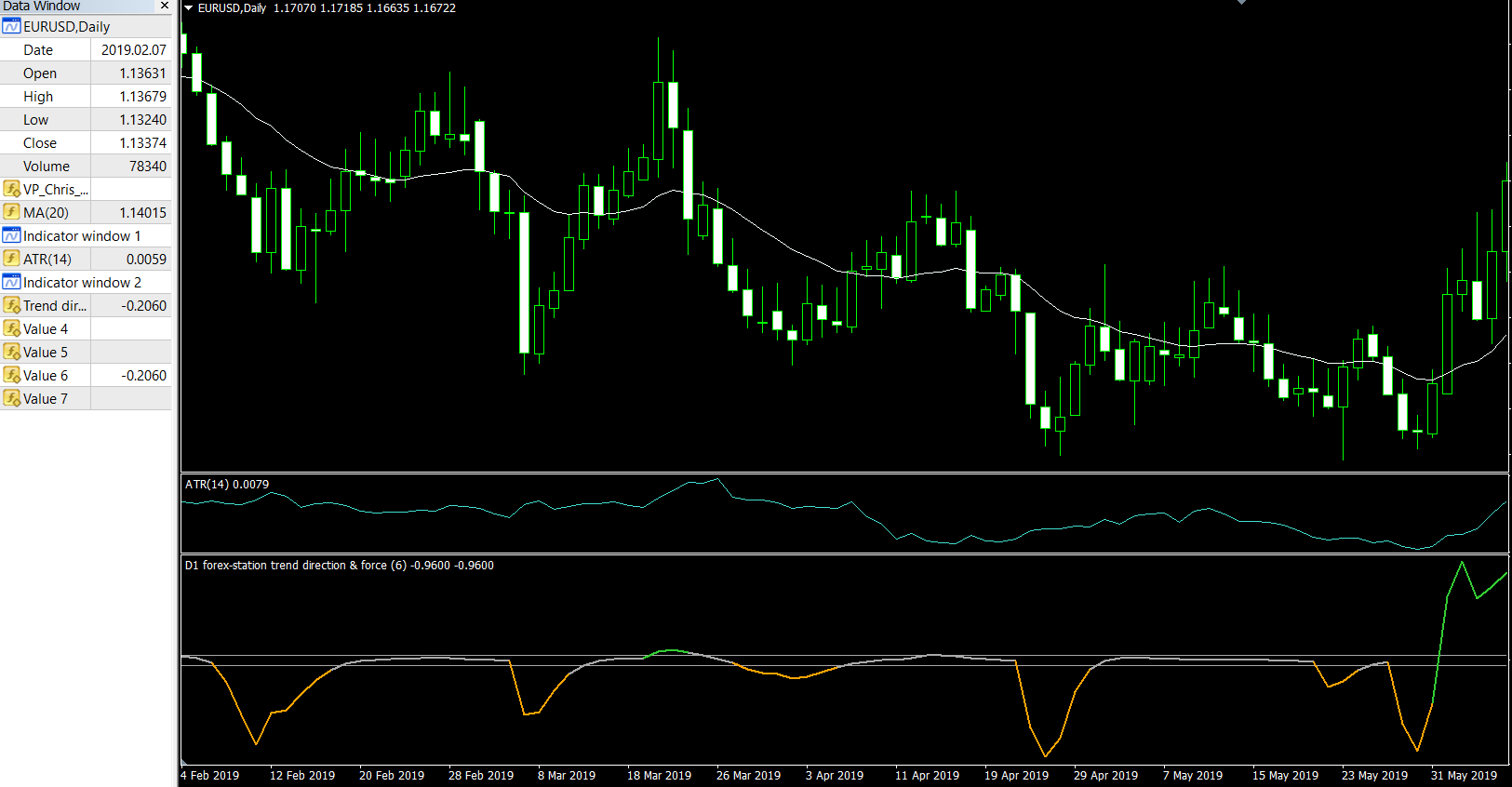Viewport: 1512px width, 787px height.
Task: Click the ATR(14) indicator icon
Action: pyautogui.click(x=11, y=259)
